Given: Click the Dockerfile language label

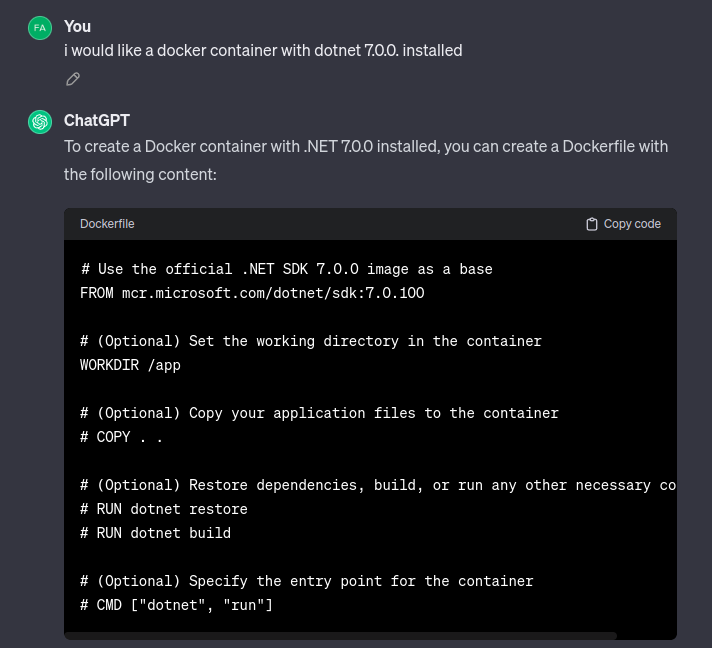Looking at the screenshot, I should pos(107,224).
